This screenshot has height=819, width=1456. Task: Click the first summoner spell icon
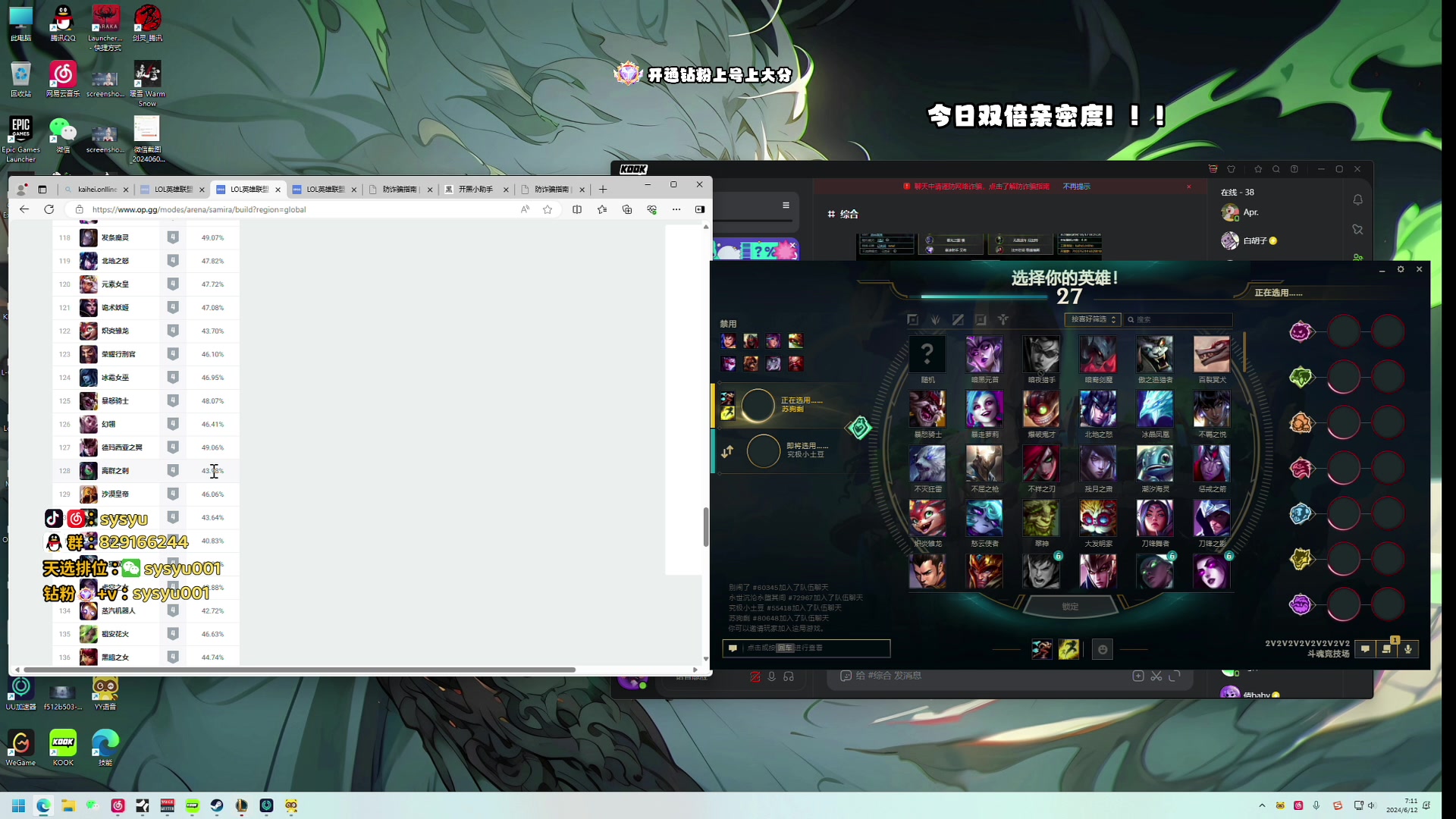point(1042,649)
